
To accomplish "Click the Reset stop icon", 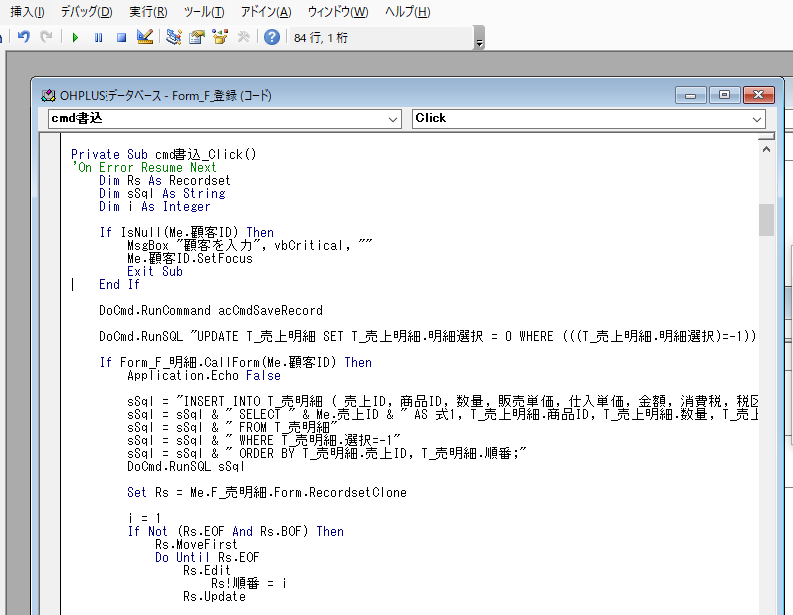I will pyautogui.click(x=121, y=37).
